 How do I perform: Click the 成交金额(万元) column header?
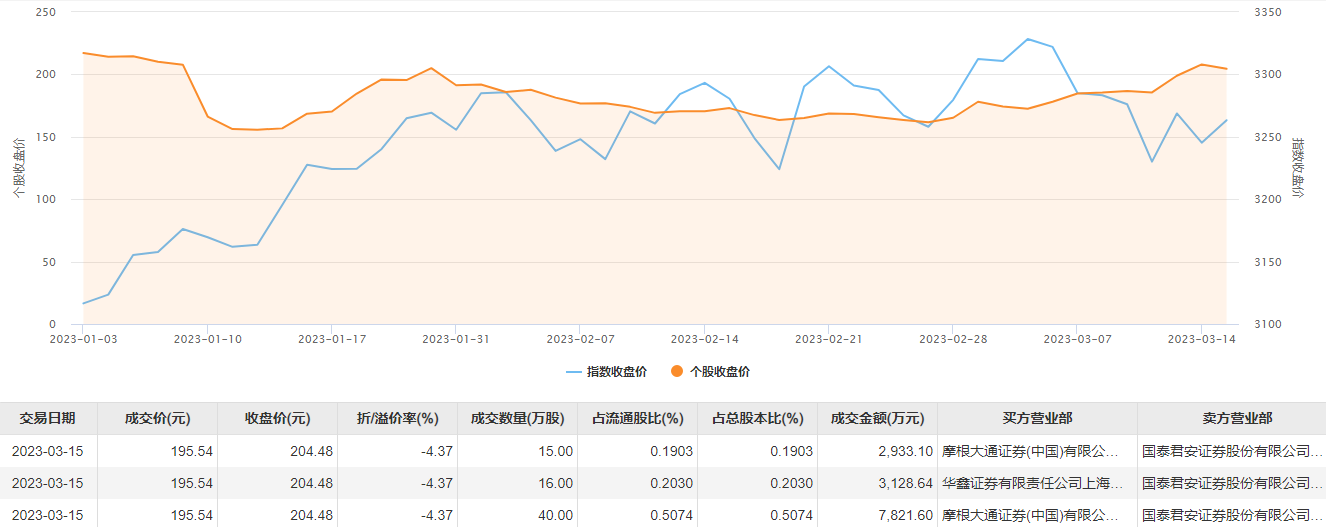(877, 419)
